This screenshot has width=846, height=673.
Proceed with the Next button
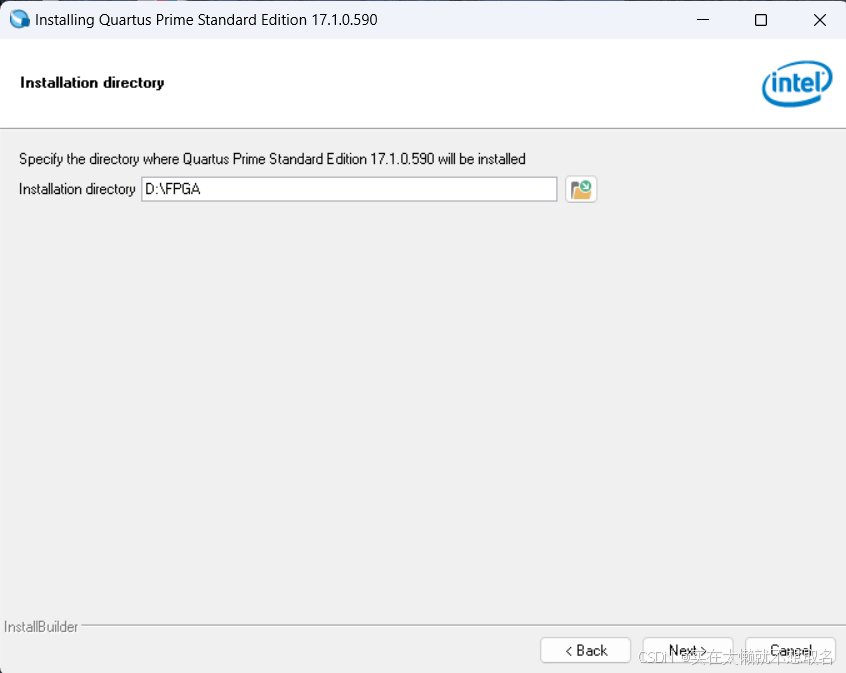pyautogui.click(x=688, y=650)
